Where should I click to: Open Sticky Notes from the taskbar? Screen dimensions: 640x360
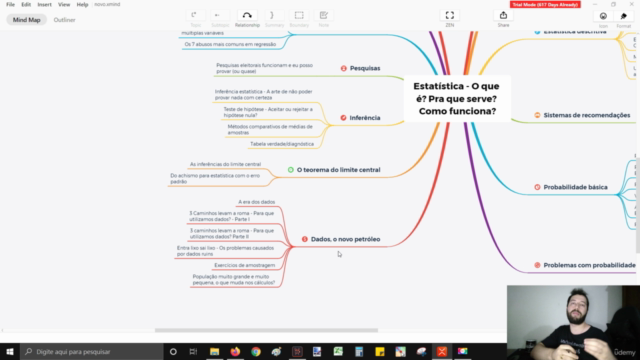[380, 351]
